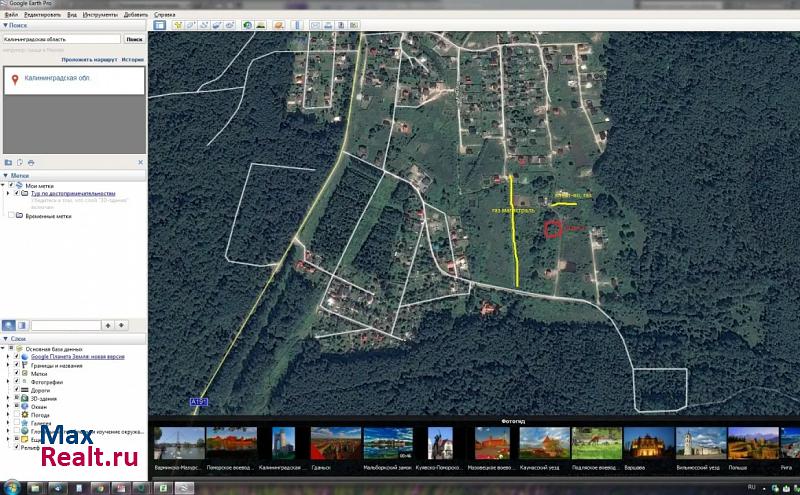
Task: Toggle the sunlight icon in toolbar
Action: click(x=261, y=25)
